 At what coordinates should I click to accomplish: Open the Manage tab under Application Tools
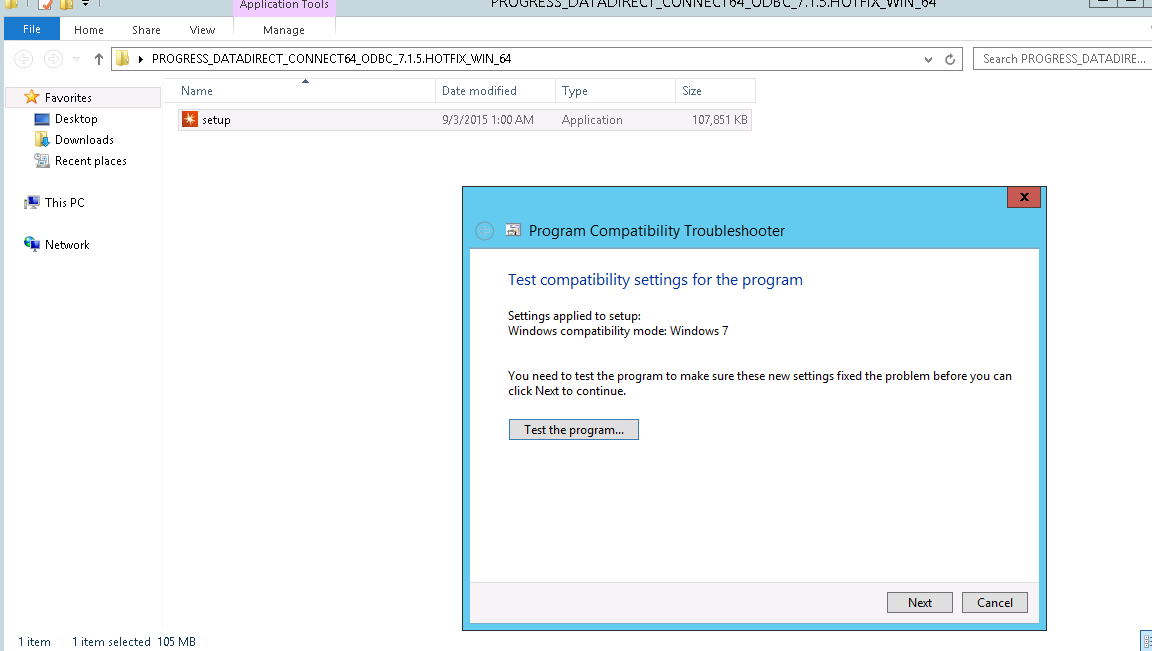coord(284,30)
